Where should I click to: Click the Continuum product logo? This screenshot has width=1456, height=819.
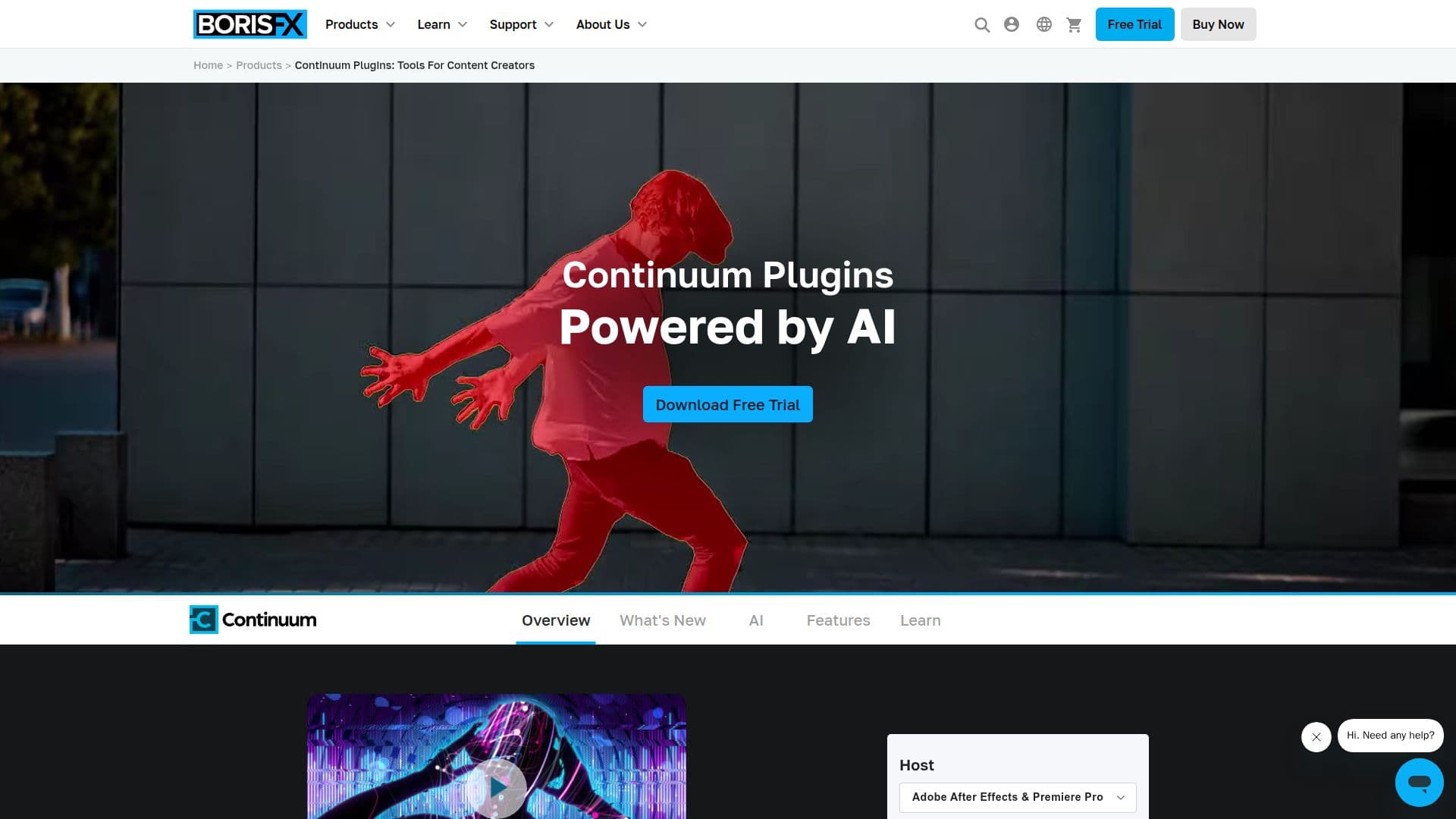click(253, 620)
